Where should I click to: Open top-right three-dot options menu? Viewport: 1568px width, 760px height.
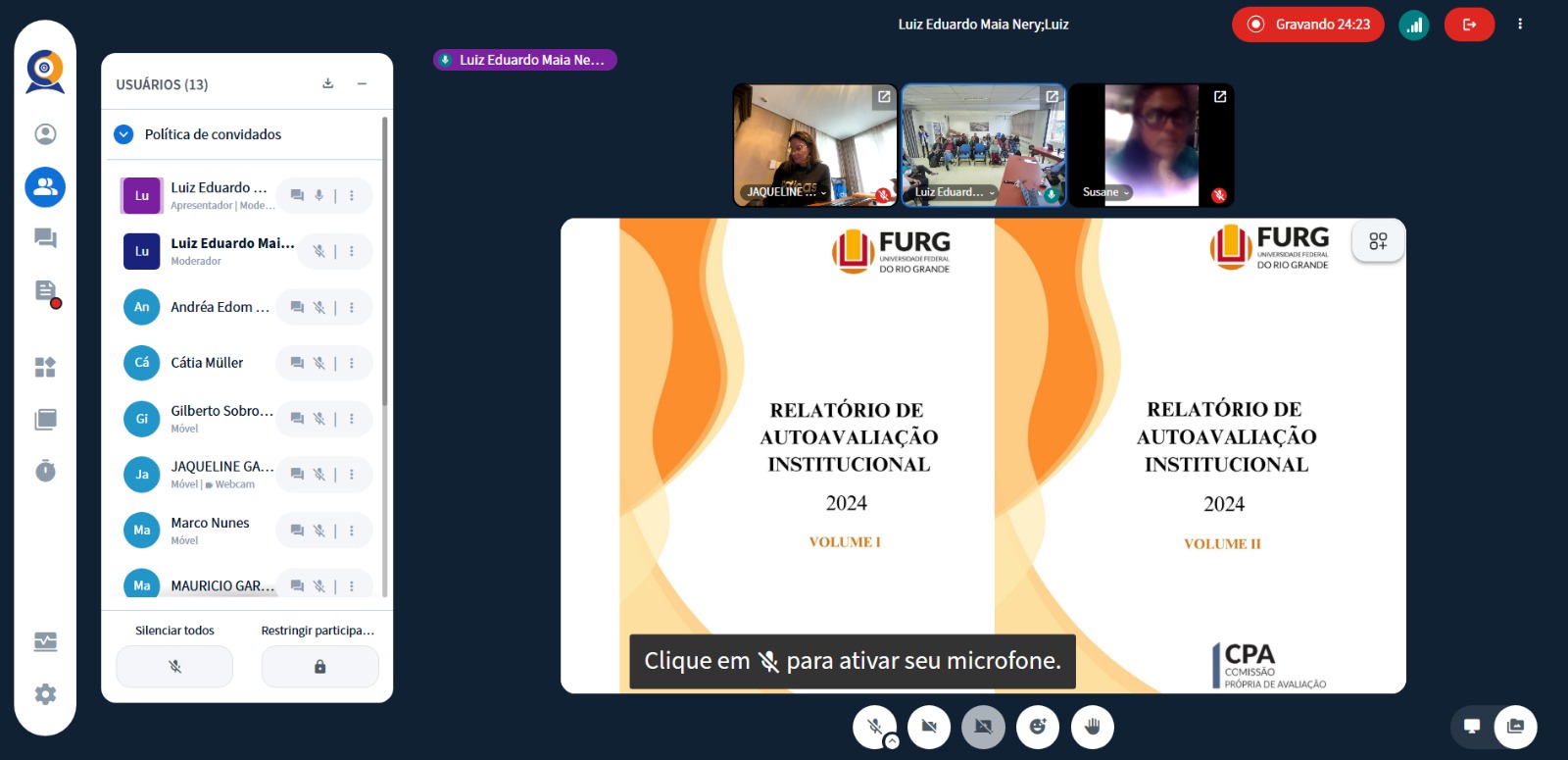(1520, 25)
